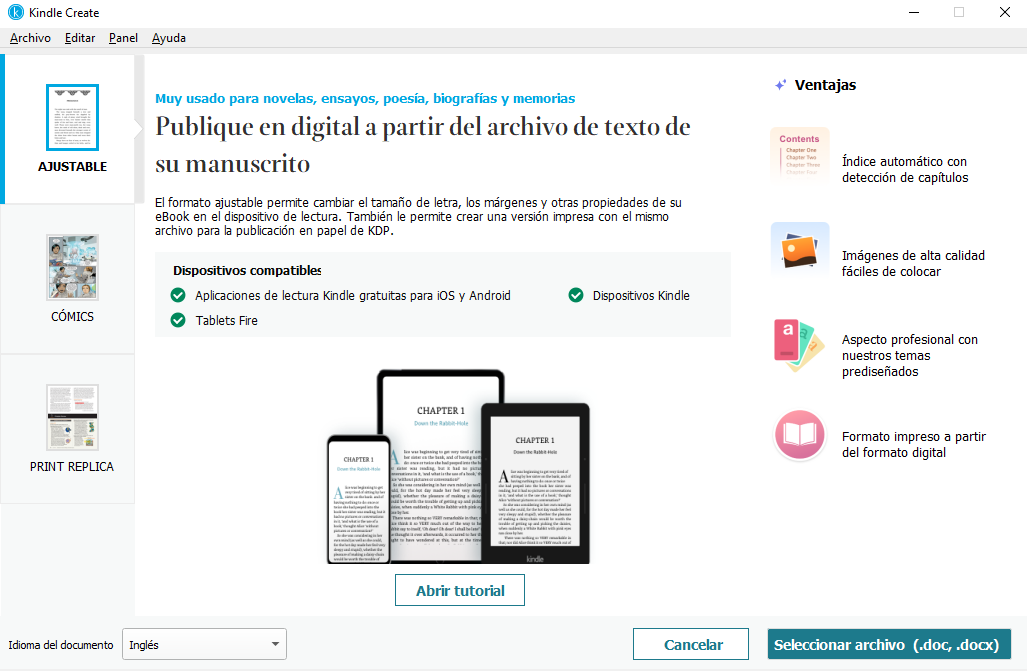Minimize the Kindle Create window
Viewport: 1027px width, 671px height.
click(914, 12)
